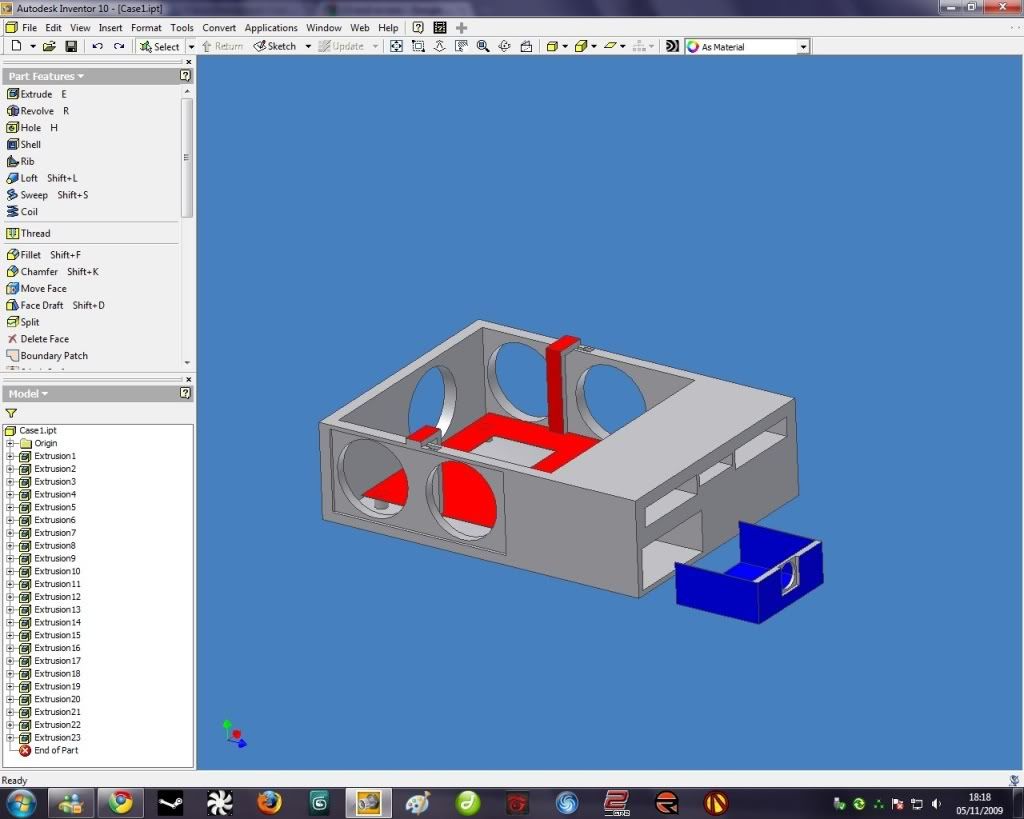Expand the Extrusion12 tree node
The image size is (1024, 819).
coord(10,597)
